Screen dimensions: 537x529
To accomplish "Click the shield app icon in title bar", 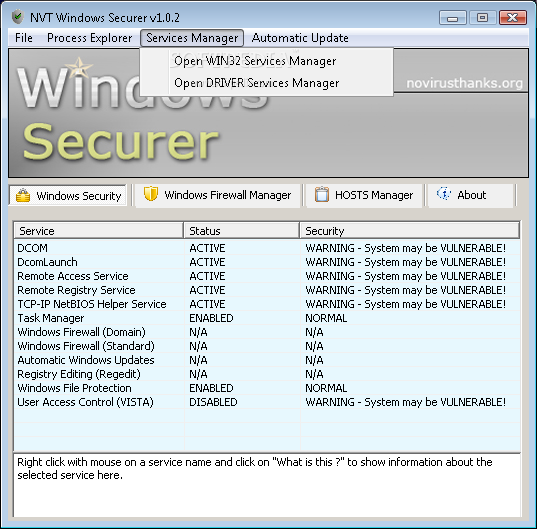I will point(17,17).
